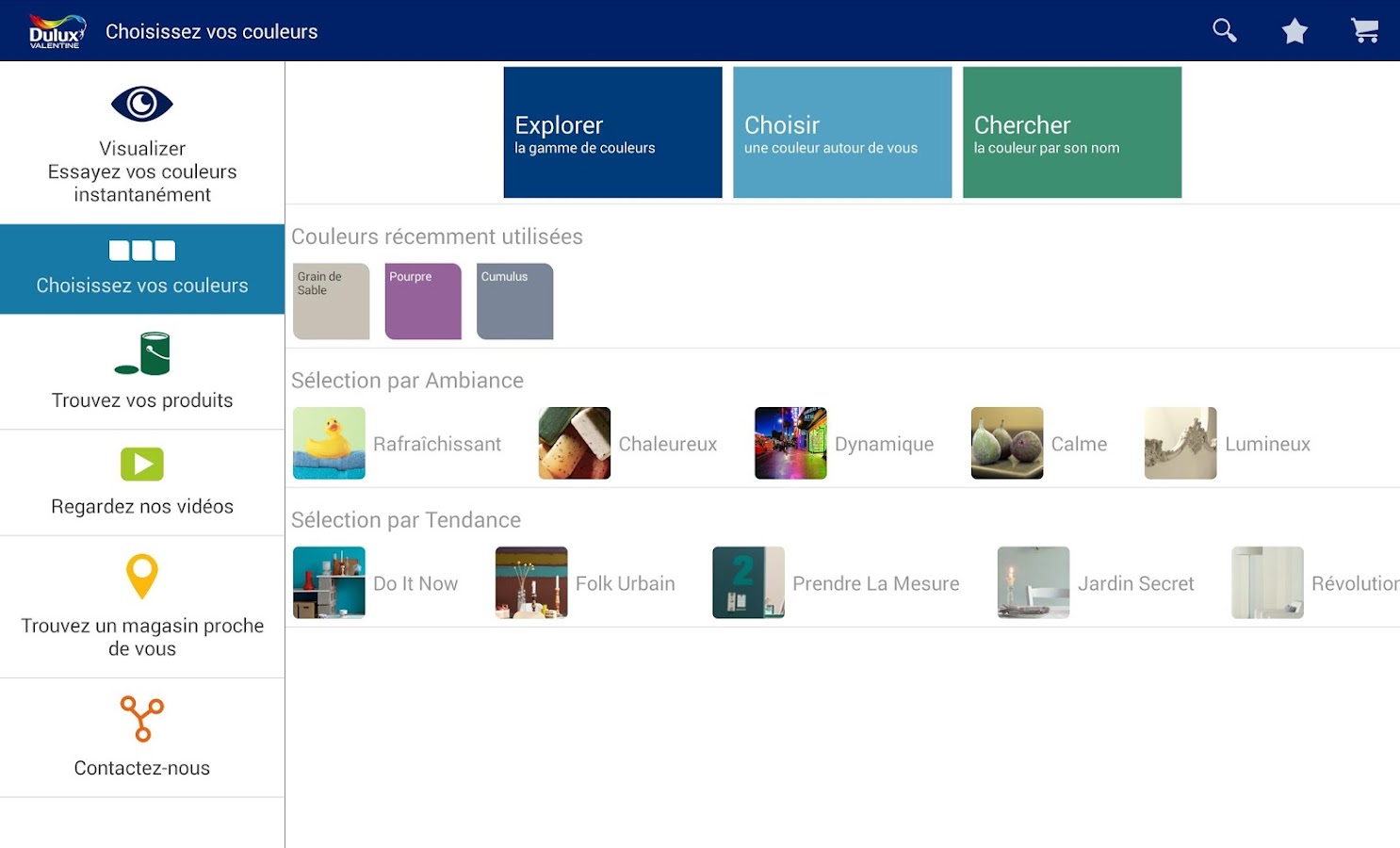Viewport: 1400px width, 848px height.
Task: Click the Dulux Valentine logo
Action: pos(54,29)
